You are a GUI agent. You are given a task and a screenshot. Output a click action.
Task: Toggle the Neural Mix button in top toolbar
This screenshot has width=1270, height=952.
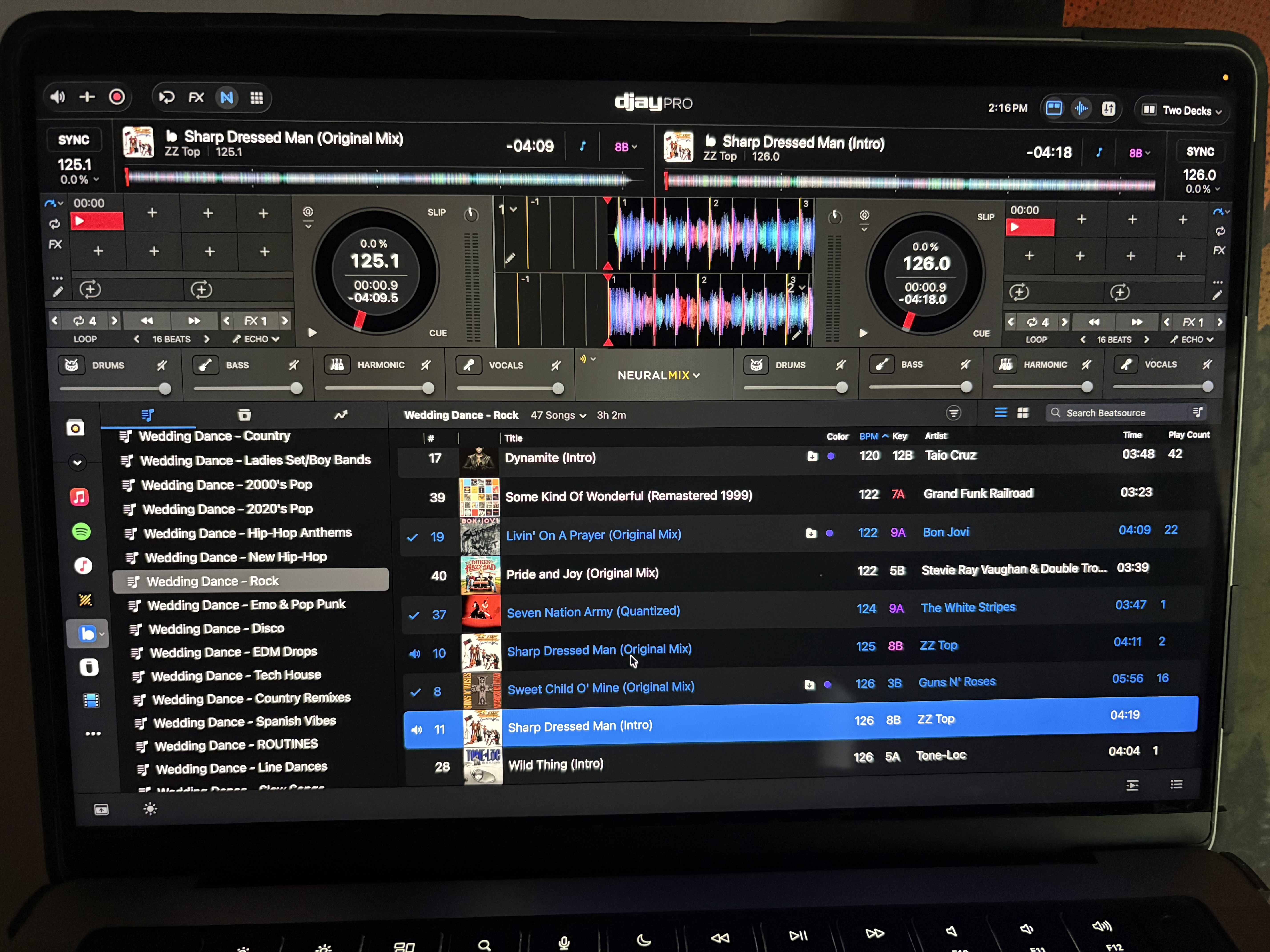(227, 98)
